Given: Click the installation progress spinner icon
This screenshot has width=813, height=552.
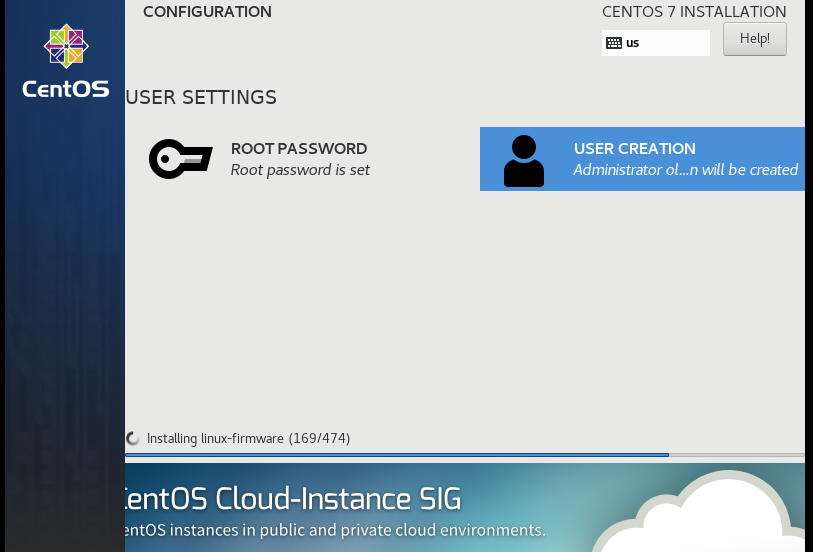Looking at the screenshot, I should tap(133, 438).
